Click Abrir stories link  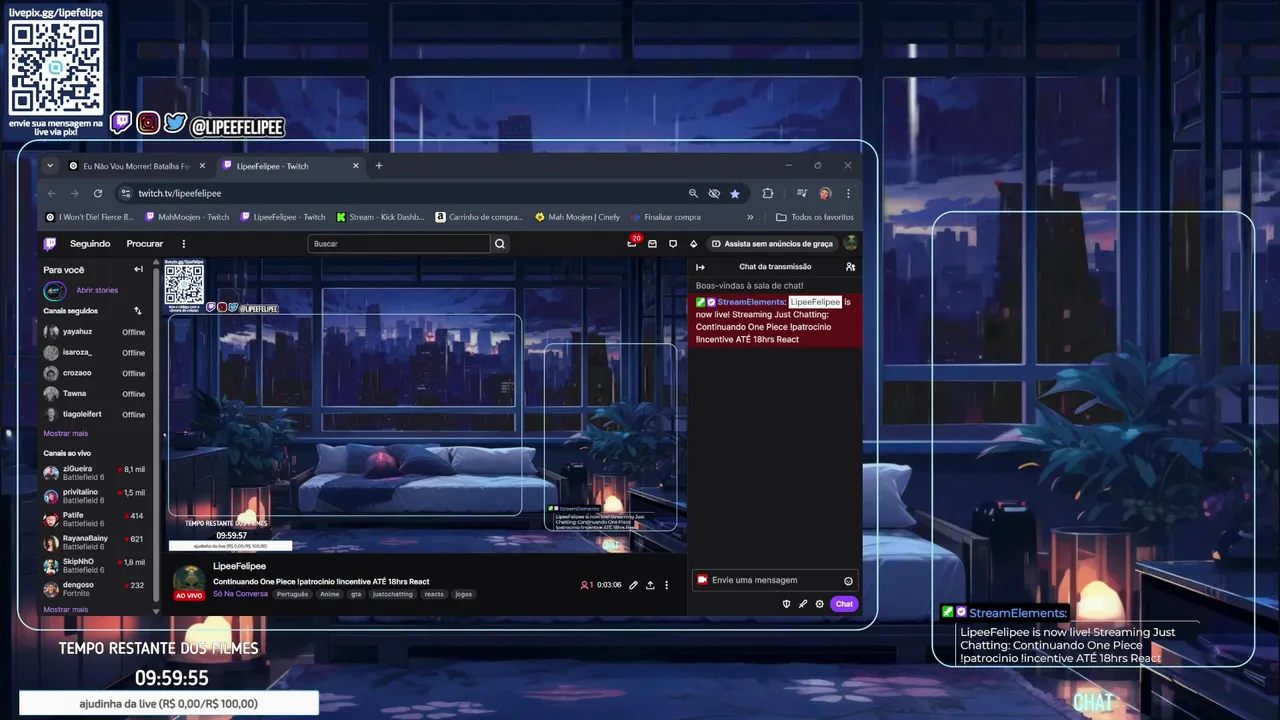pyautogui.click(x=97, y=290)
